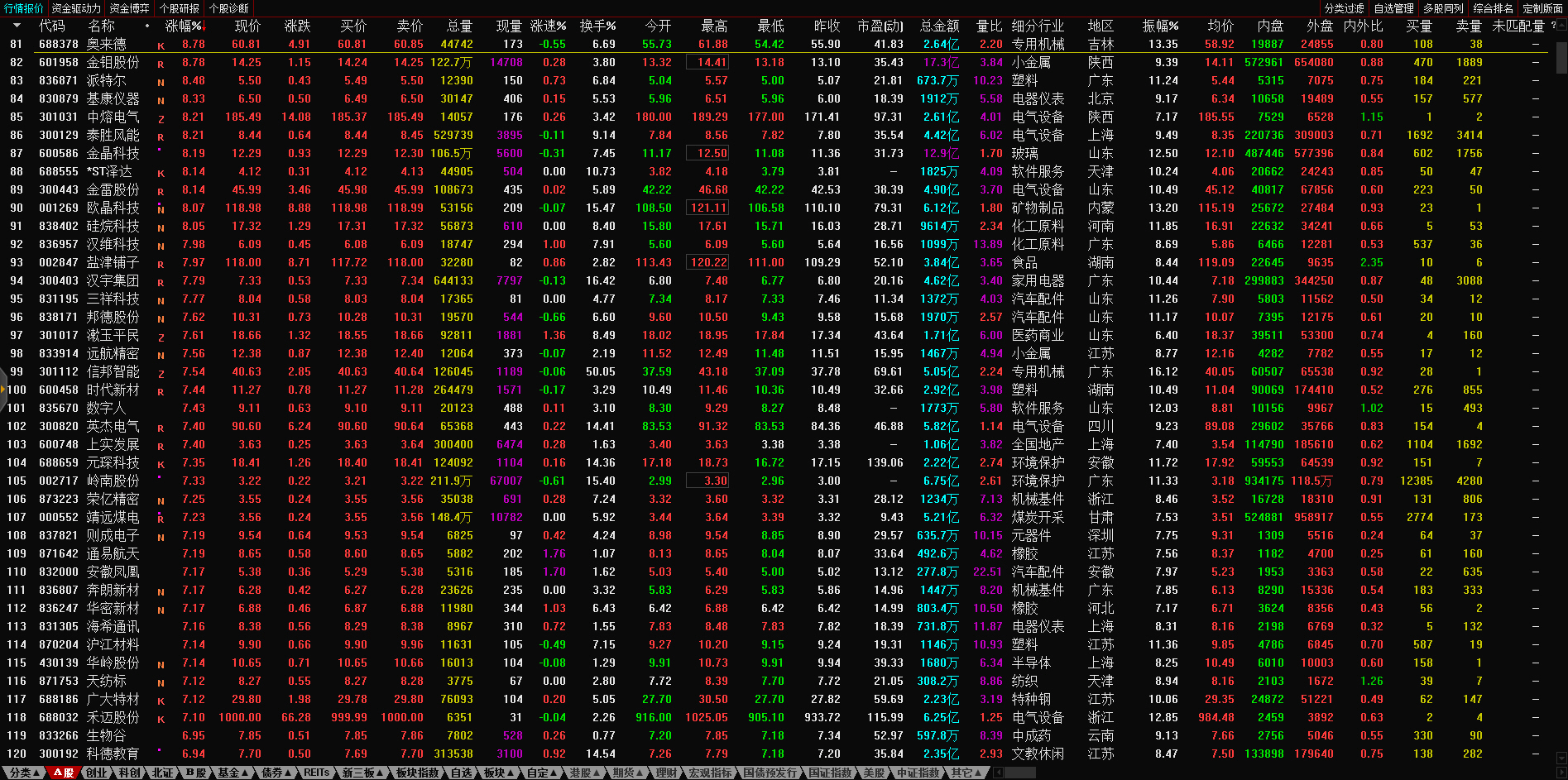Image resolution: width=1568 pixels, height=780 pixels.
Task: Click the help question mark icon beside 未匹配量
Action: 1553,26
